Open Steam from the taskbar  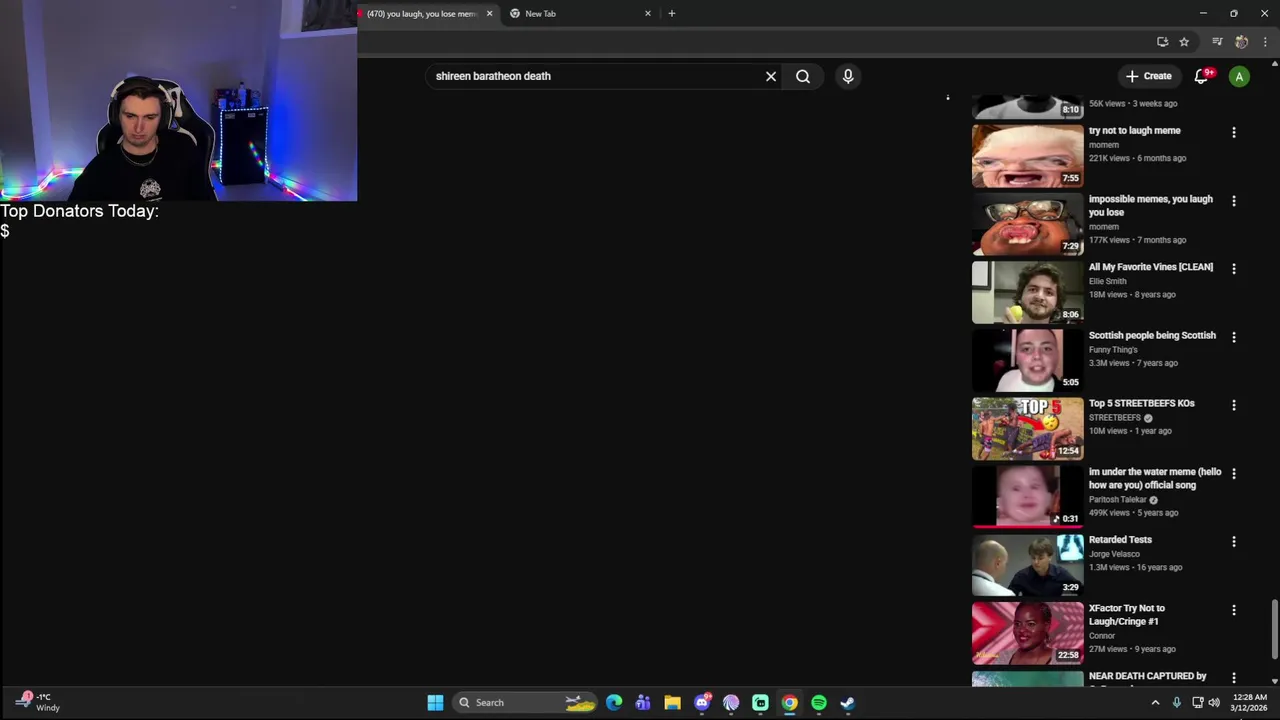pyautogui.click(x=848, y=702)
